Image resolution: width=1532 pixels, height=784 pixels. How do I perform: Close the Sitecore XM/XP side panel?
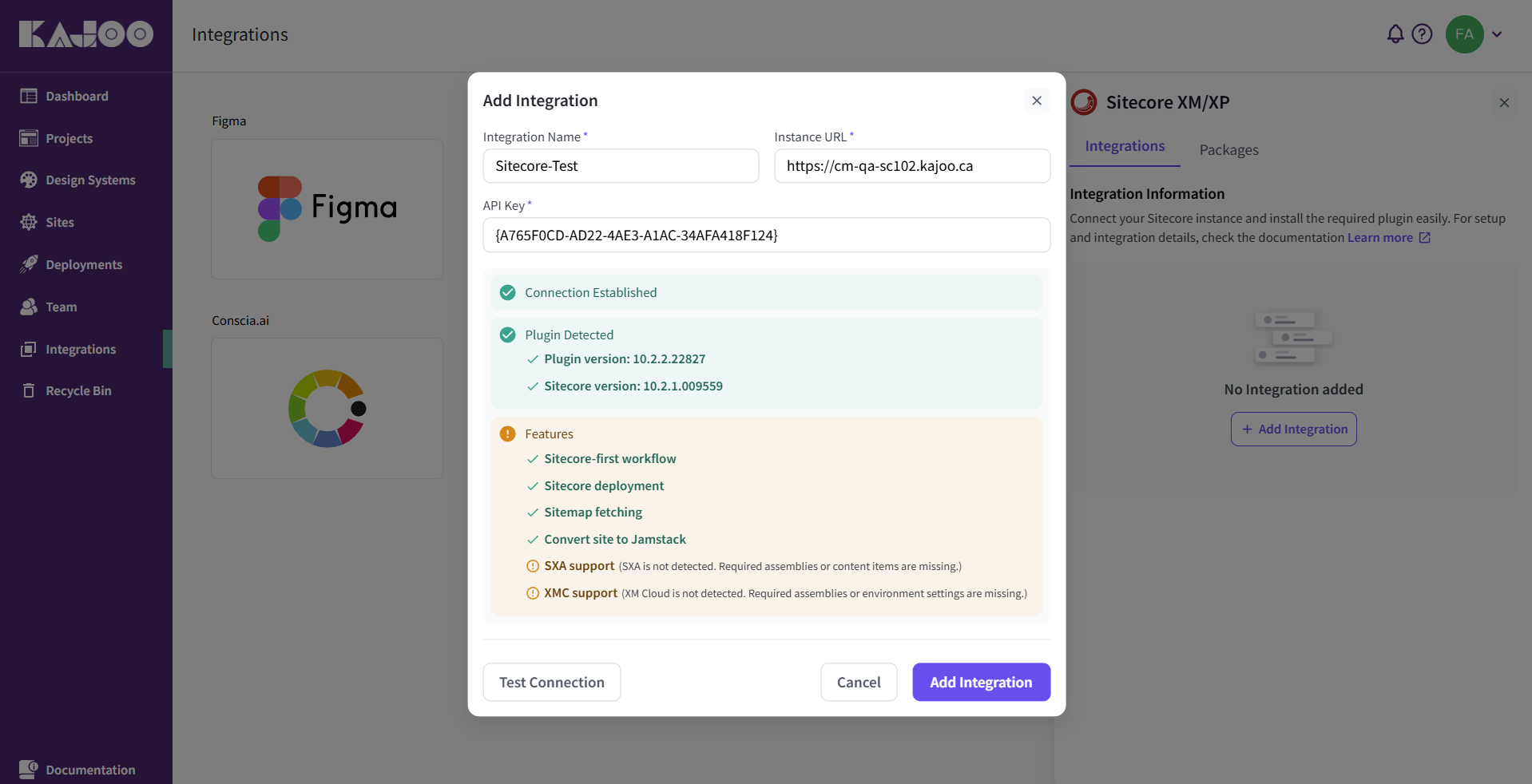(1504, 102)
